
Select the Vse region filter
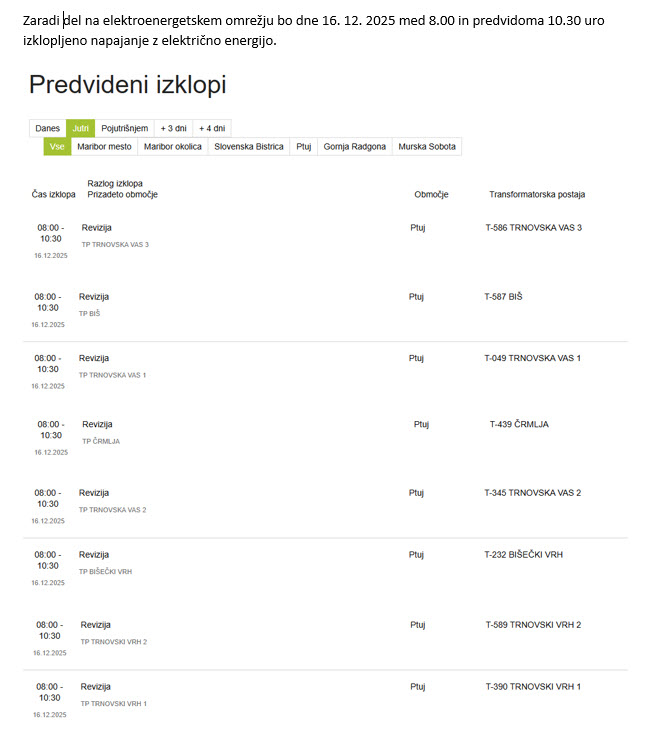57,147
